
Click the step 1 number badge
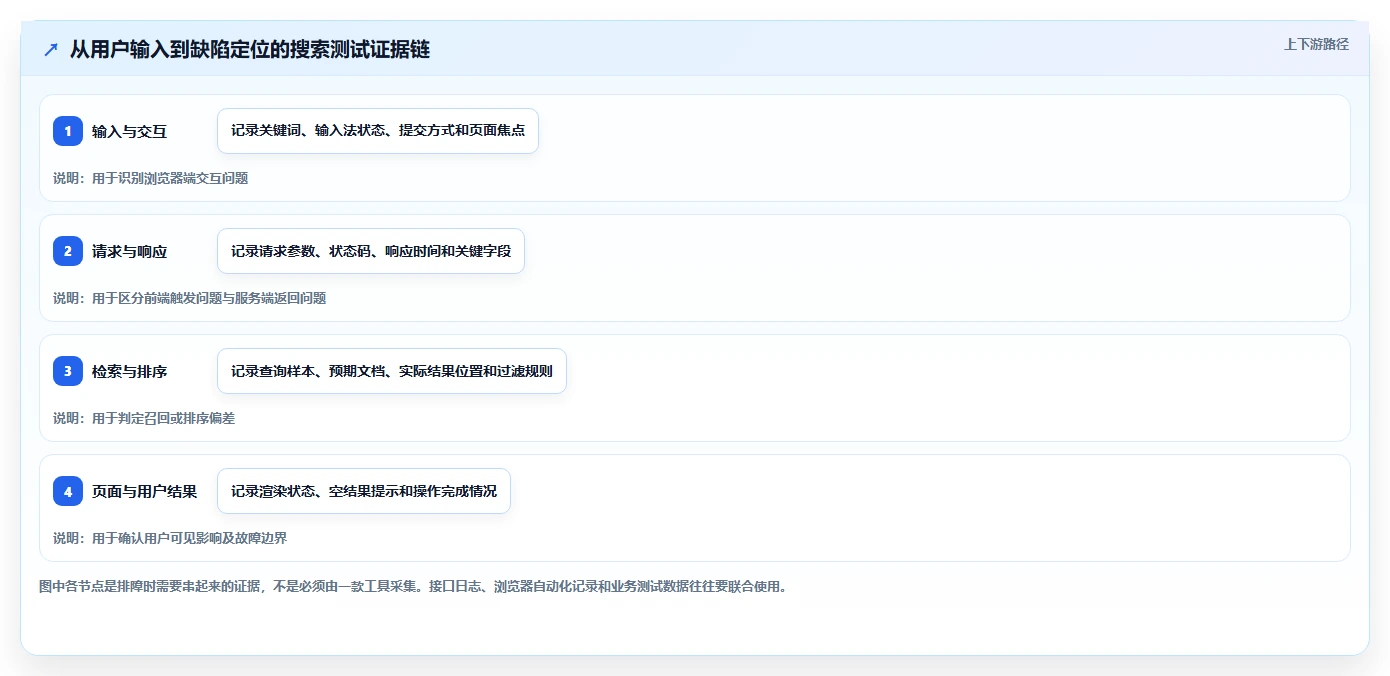(x=68, y=131)
